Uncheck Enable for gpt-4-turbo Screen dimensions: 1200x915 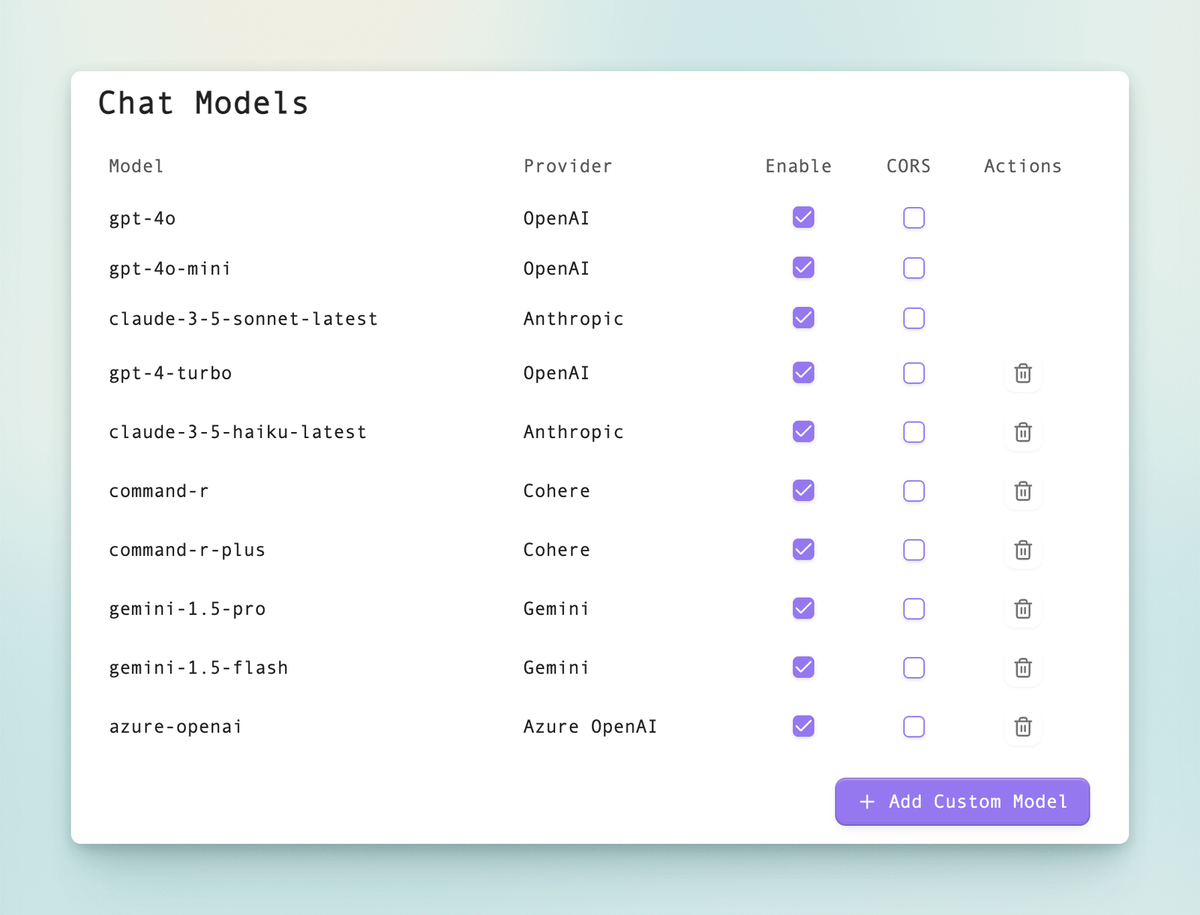point(803,373)
